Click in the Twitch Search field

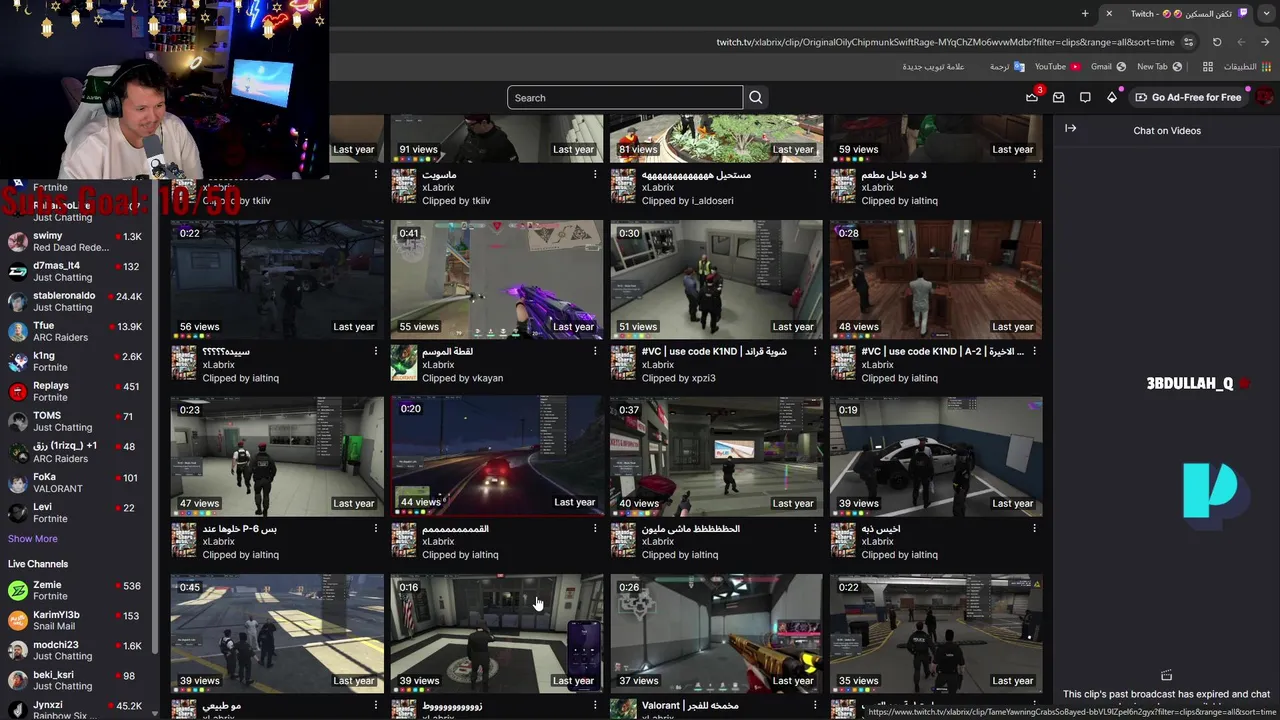click(625, 98)
